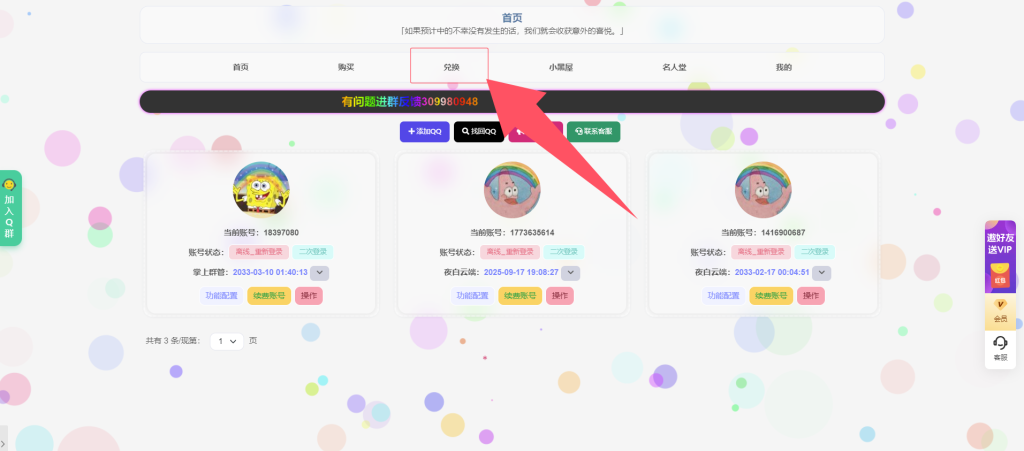Click the pink 操作 button for account 1773635614

pos(560,296)
